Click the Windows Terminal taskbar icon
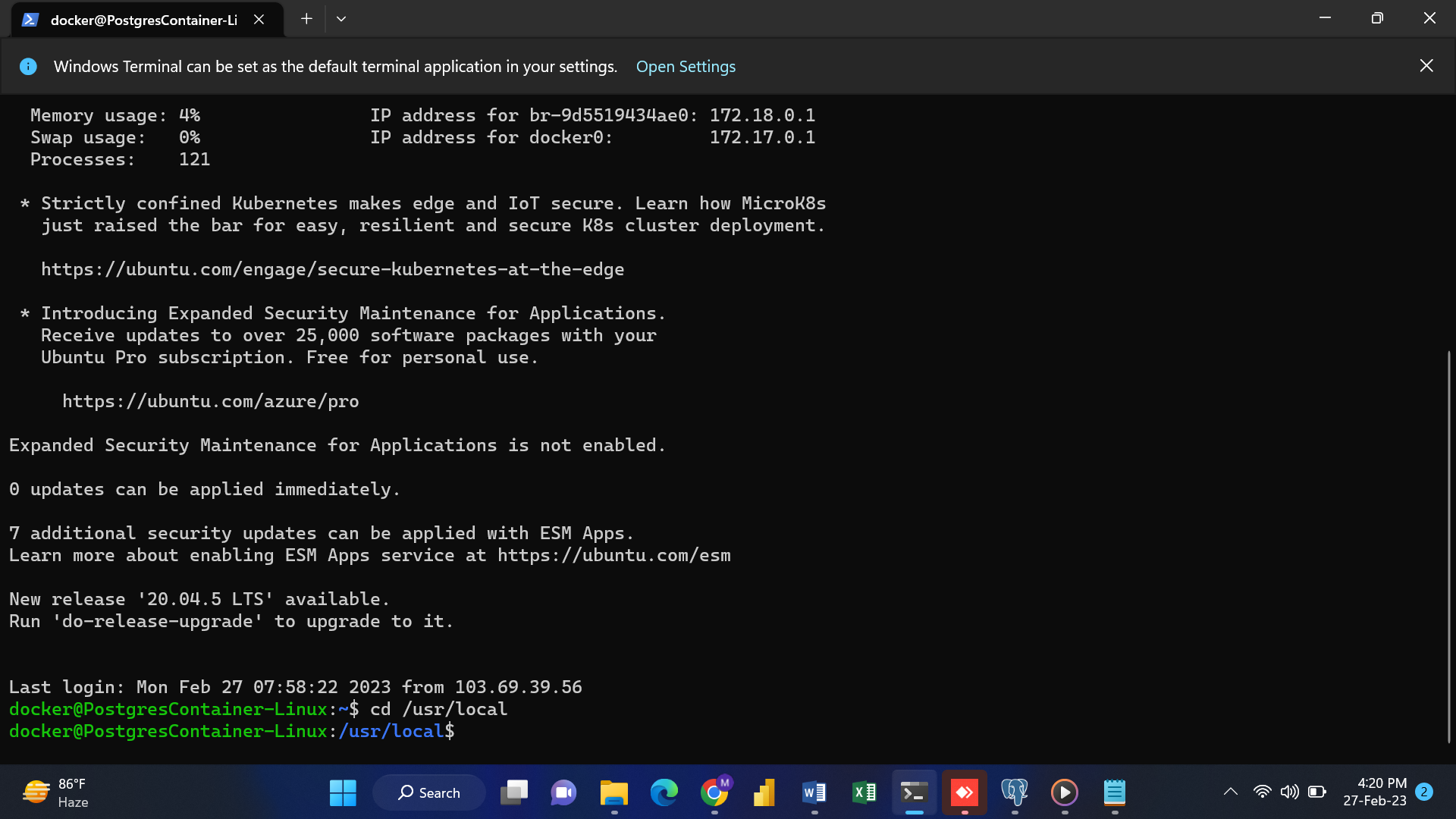This screenshot has width=1456, height=819. click(915, 792)
